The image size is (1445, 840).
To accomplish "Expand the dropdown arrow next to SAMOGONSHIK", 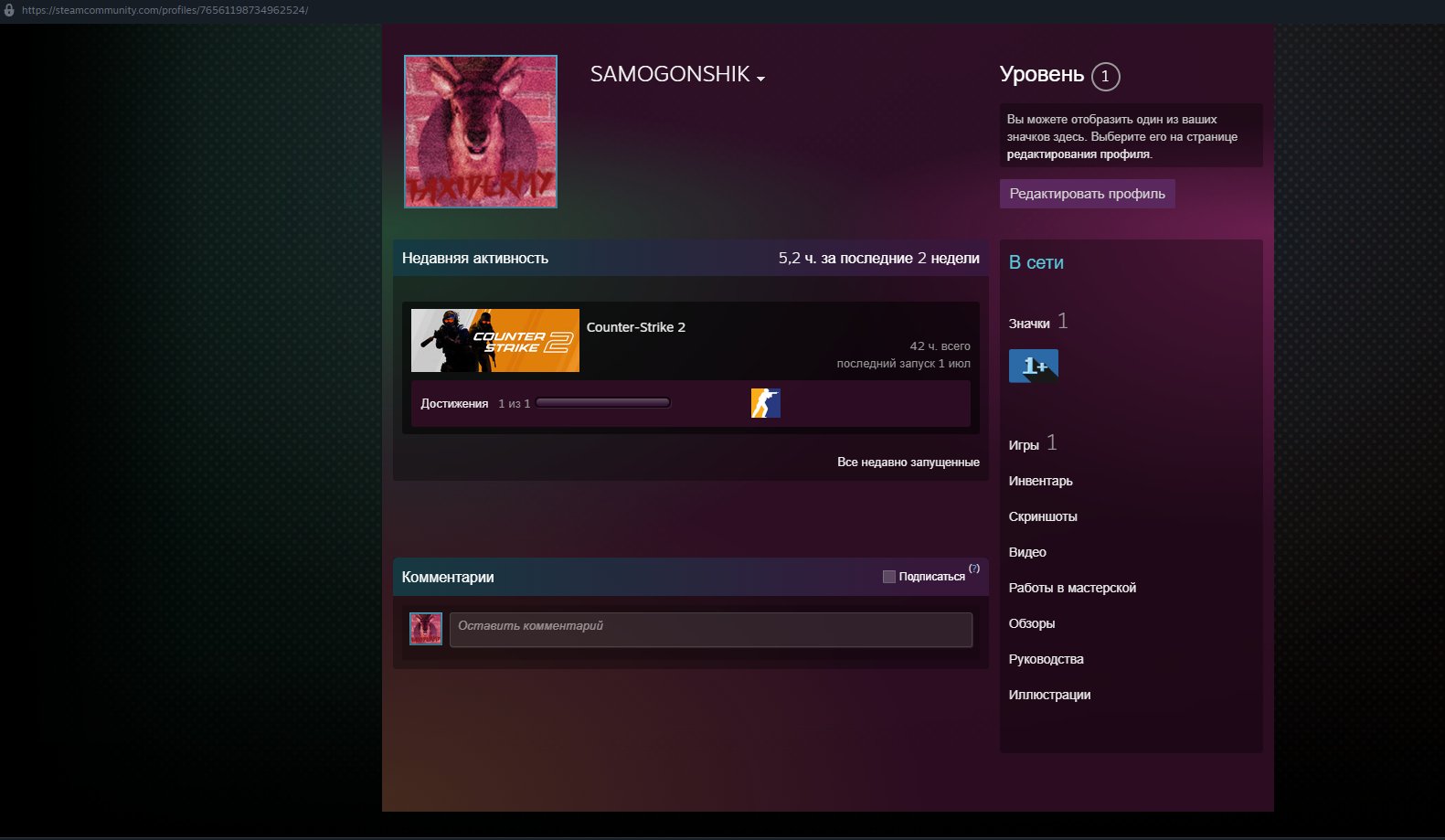I will (760, 79).
